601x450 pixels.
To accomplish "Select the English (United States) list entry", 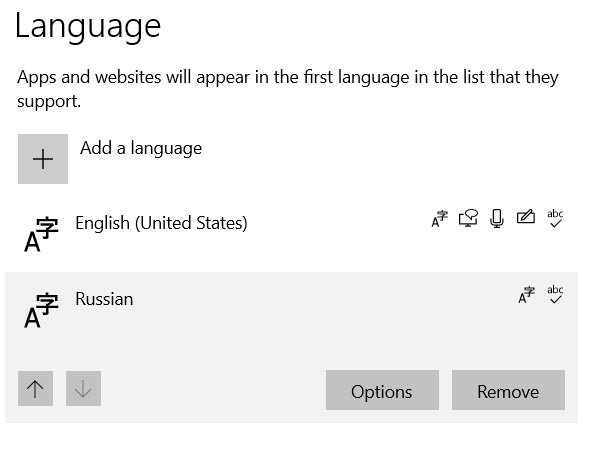I will click(291, 234).
